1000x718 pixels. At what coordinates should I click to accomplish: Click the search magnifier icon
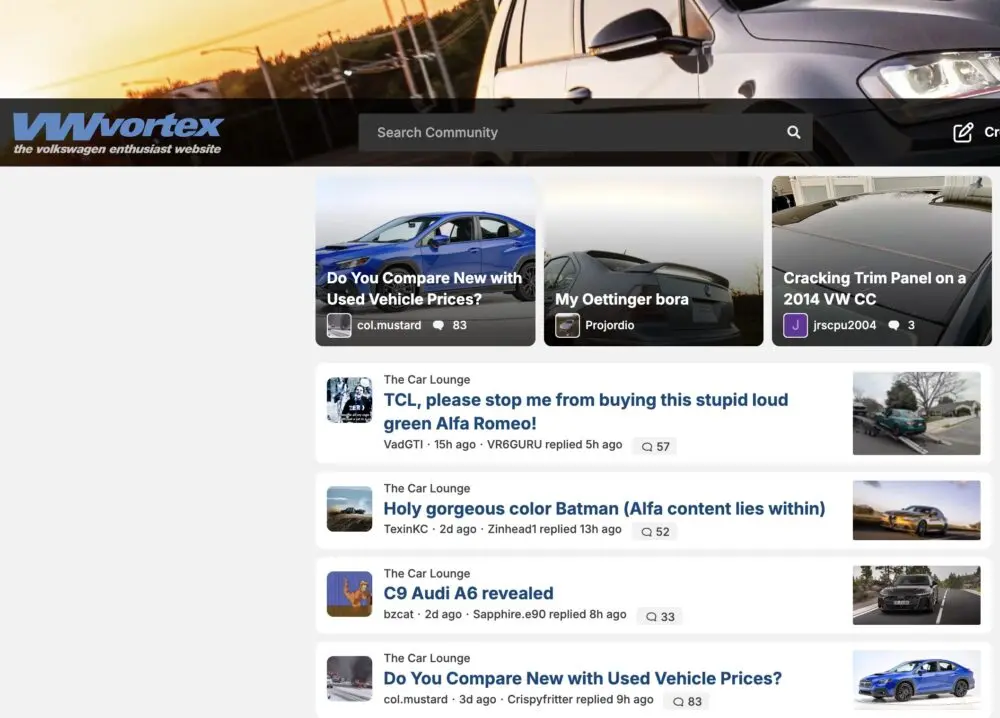pos(793,132)
